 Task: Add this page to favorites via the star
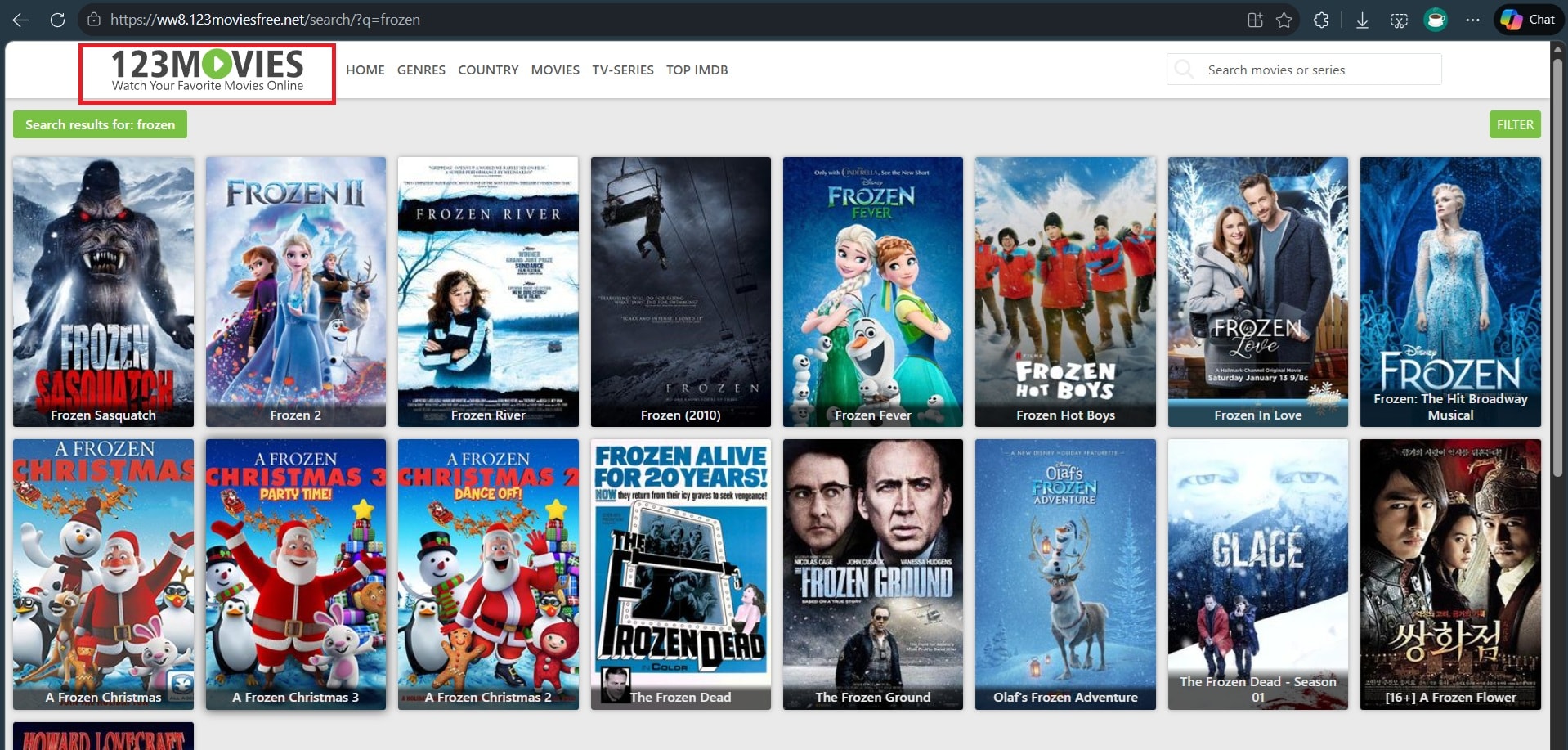(x=1284, y=19)
